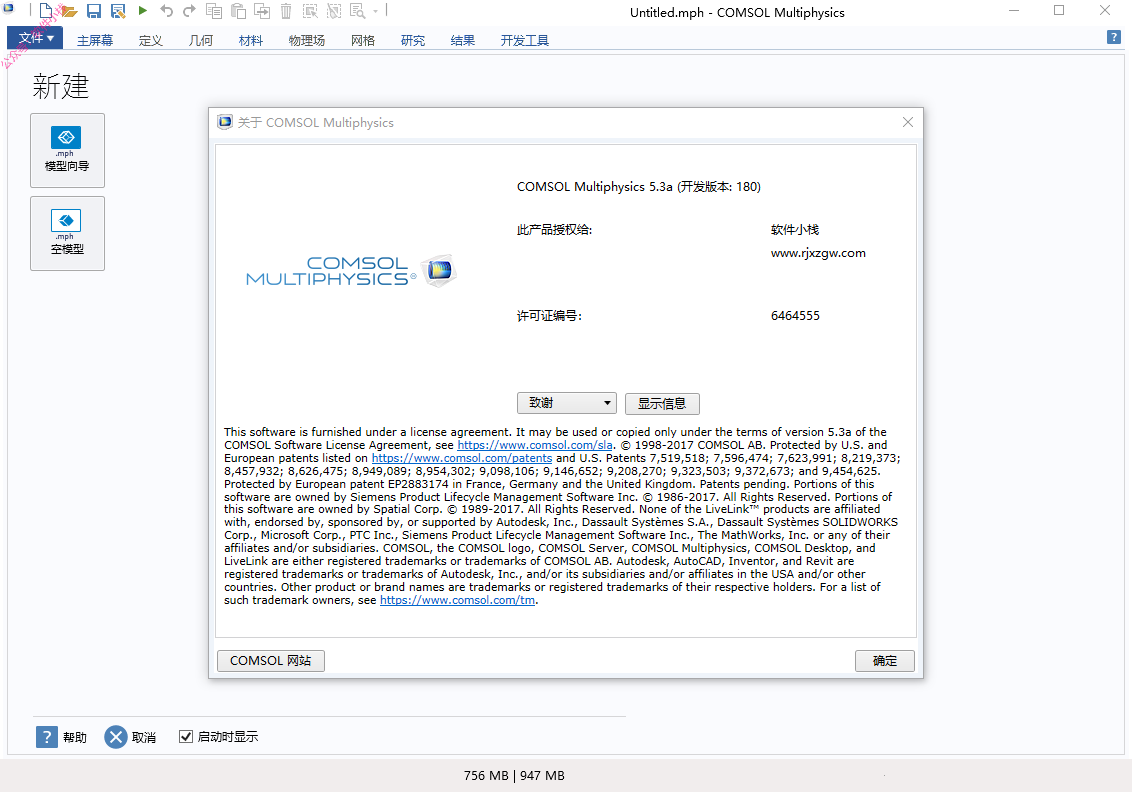The width and height of the screenshot is (1132, 792).
Task: Click the Select All icon in toolbar
Action: coord(310,11)
